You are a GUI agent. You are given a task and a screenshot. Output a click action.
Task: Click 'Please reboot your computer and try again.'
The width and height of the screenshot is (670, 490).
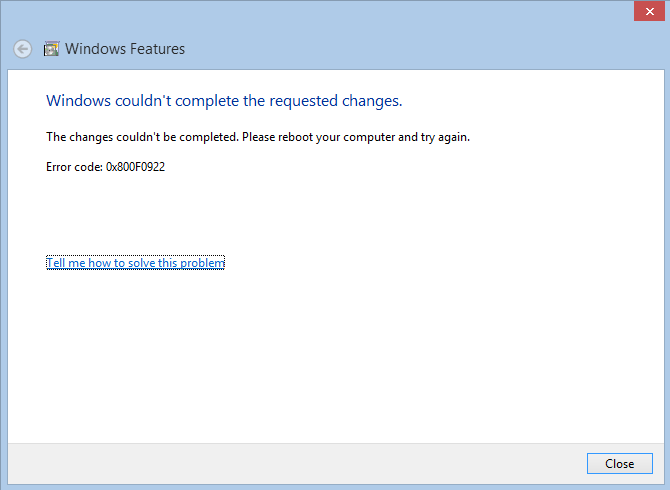(356, 137)
